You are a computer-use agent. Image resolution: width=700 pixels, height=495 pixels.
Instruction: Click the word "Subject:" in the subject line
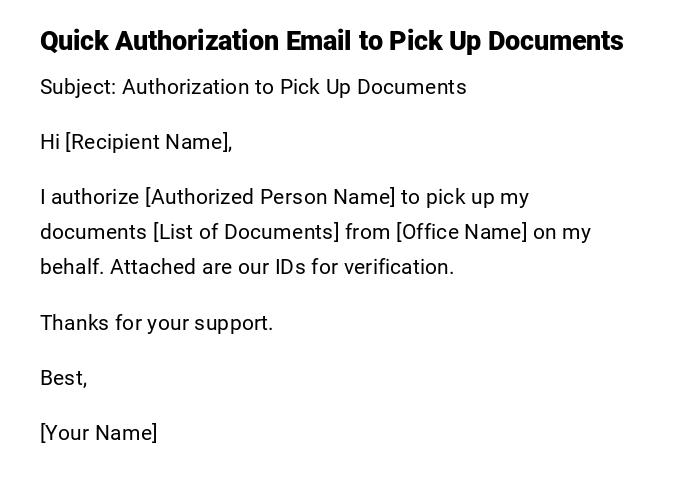pos(78,87)
